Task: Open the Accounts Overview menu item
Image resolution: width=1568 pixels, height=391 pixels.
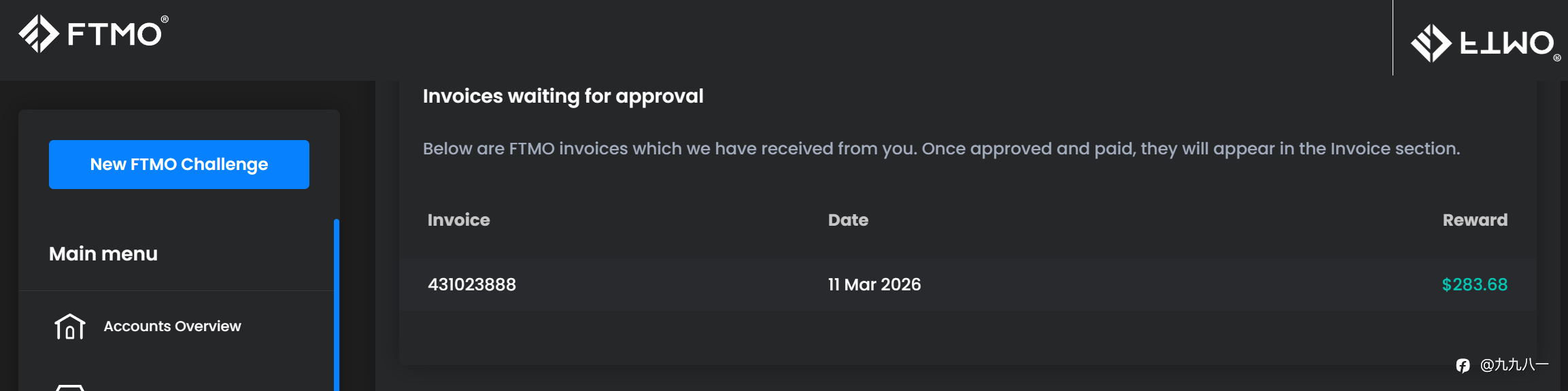Action: (172, 326)
